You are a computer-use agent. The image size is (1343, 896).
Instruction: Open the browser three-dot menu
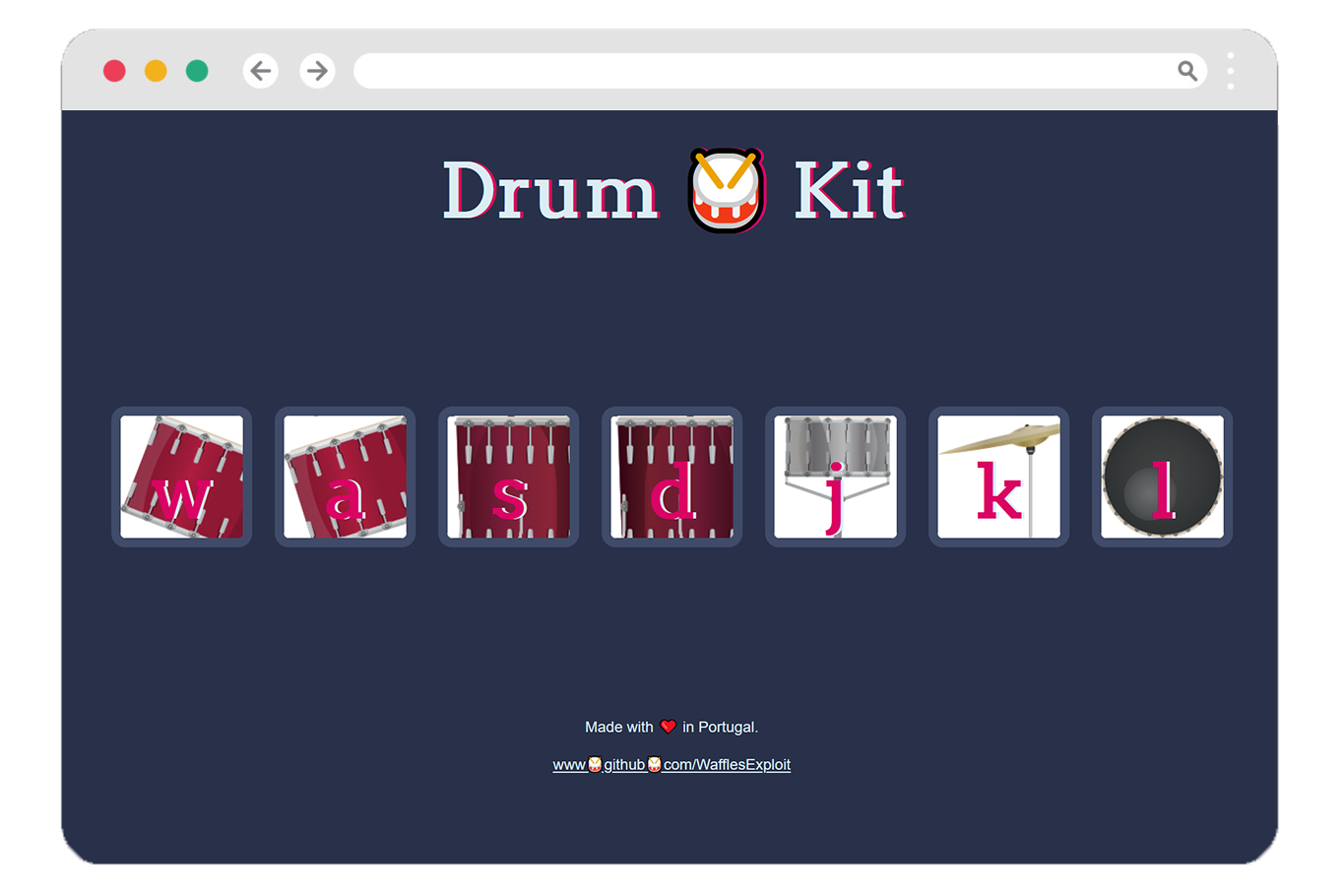coord(1230,71)
